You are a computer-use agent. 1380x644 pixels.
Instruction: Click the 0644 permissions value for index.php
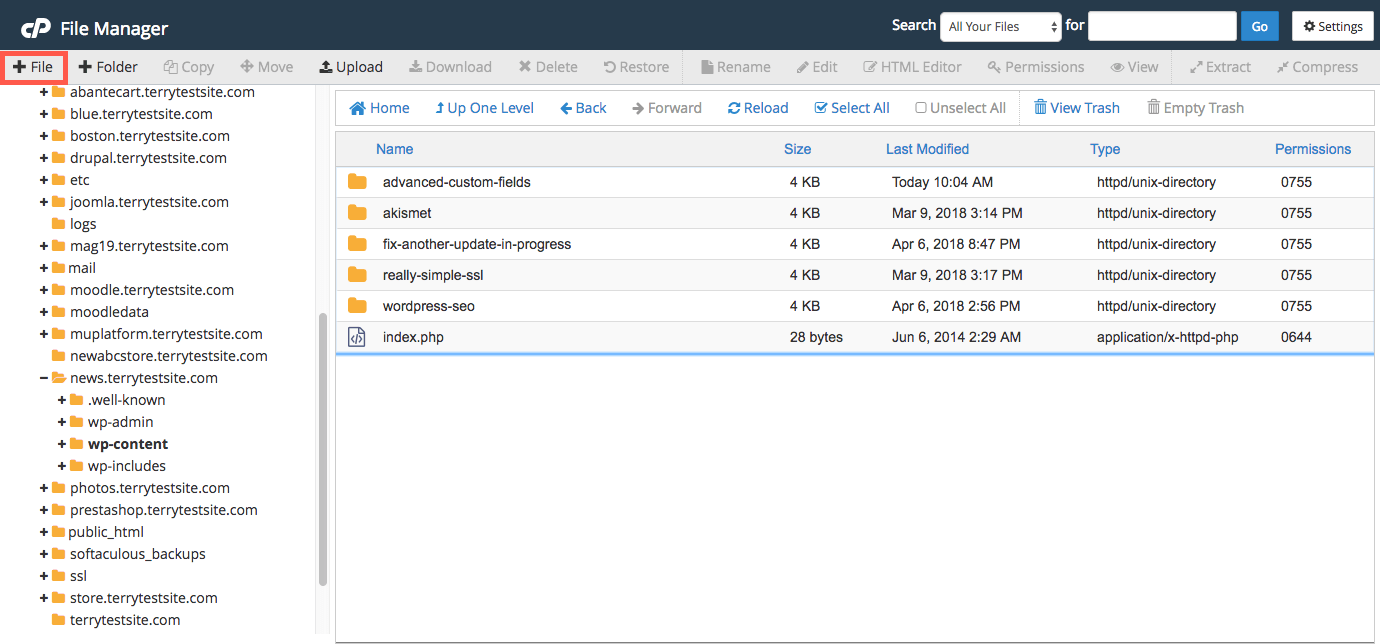[1296, 337]
